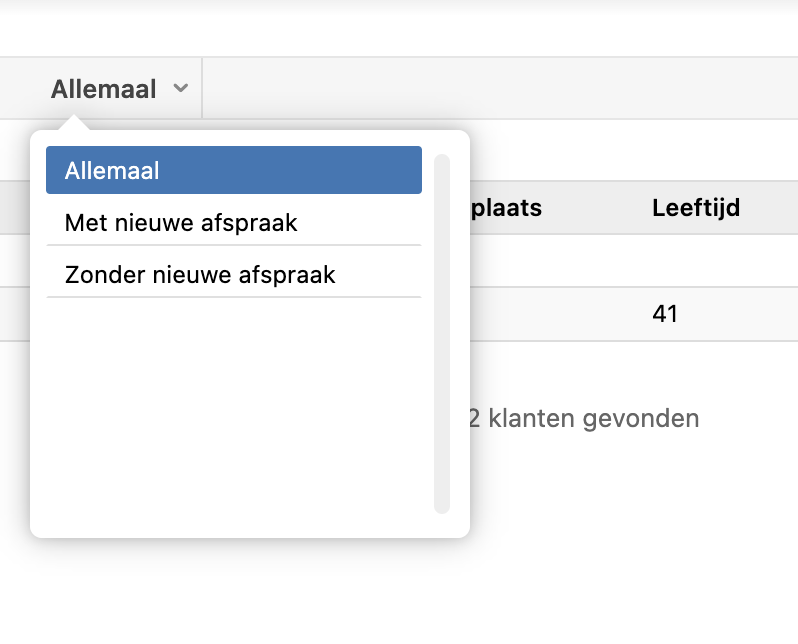Screen dimensions: 798x644
Task: Select the table row with age 41
Action: tap(600, 314)
